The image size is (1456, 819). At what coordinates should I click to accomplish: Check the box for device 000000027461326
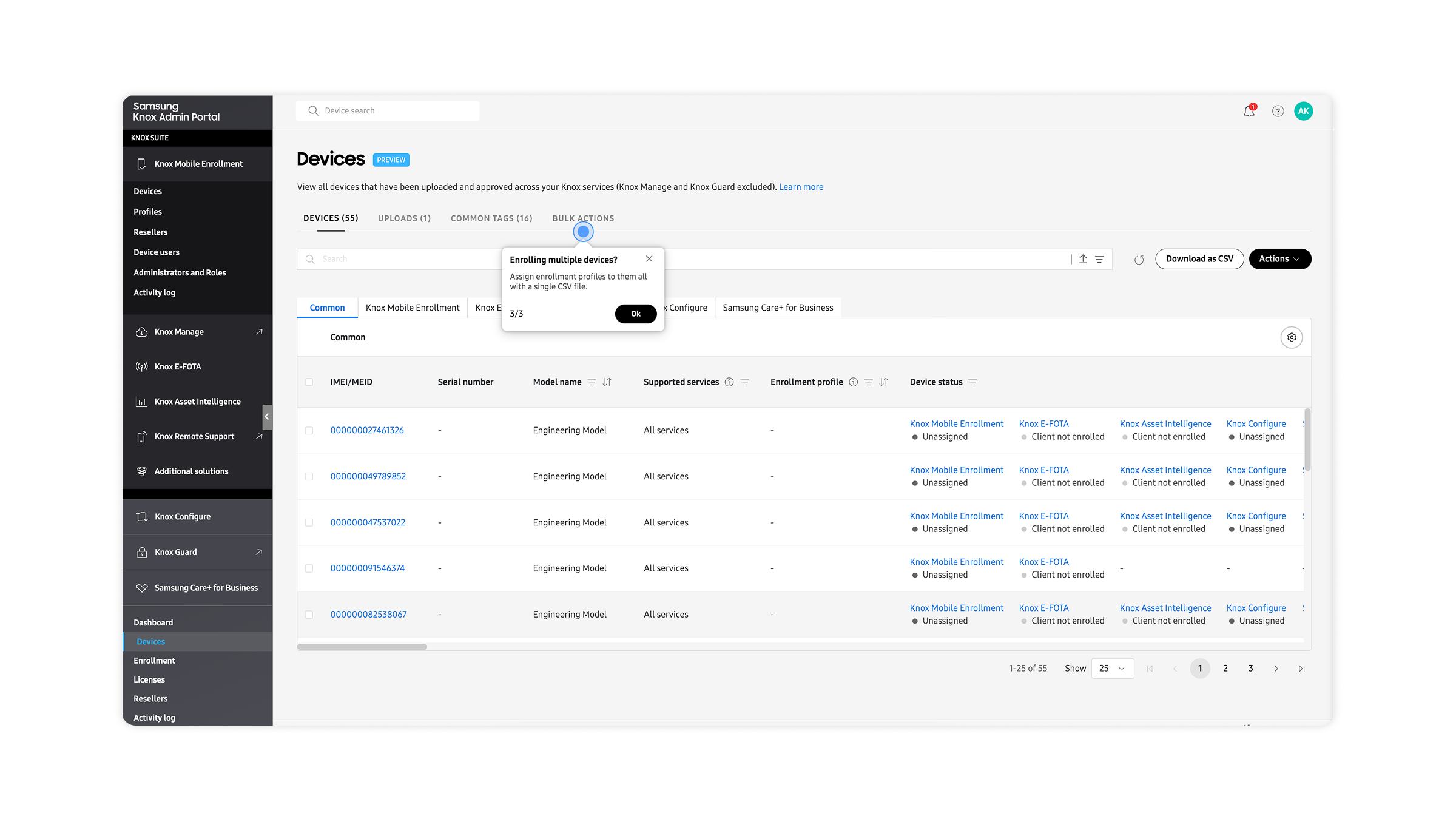pos(309,430)
